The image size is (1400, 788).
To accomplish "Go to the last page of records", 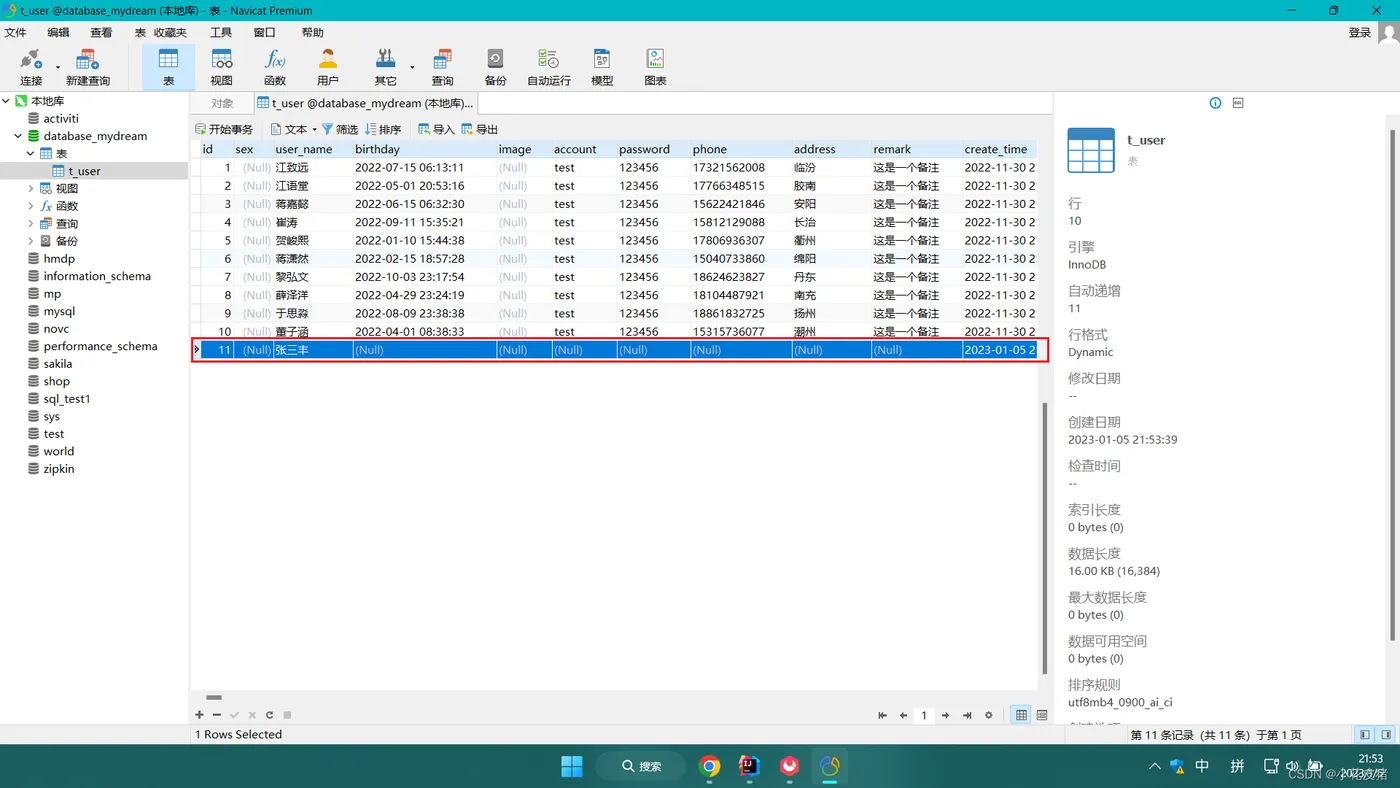I will 967,715.
